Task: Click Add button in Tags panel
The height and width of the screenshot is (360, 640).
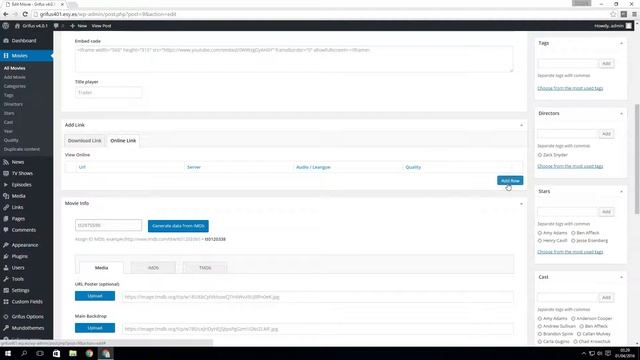Action: point(606,64)
